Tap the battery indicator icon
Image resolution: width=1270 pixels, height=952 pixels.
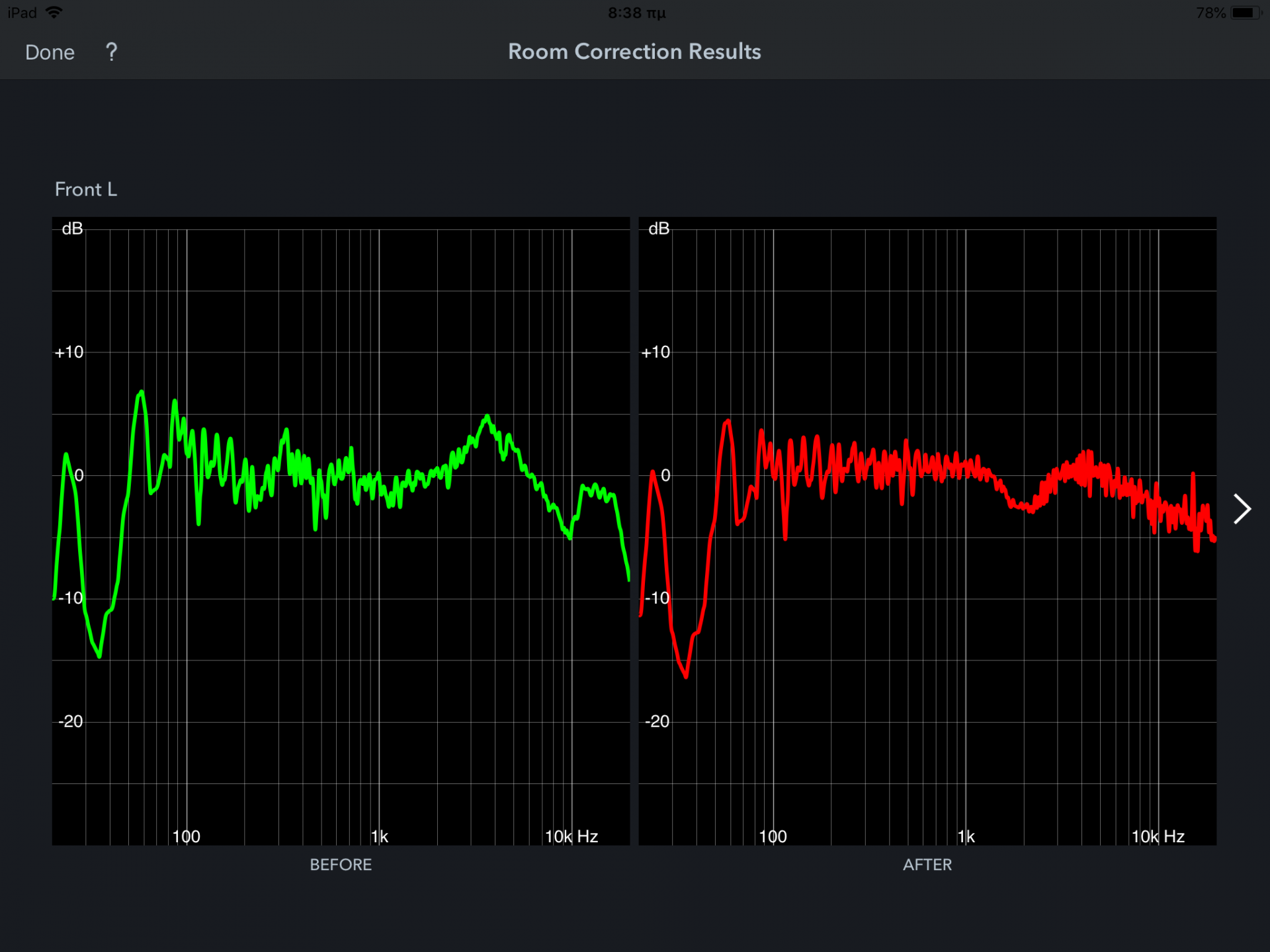click(x=1245, y=13)
